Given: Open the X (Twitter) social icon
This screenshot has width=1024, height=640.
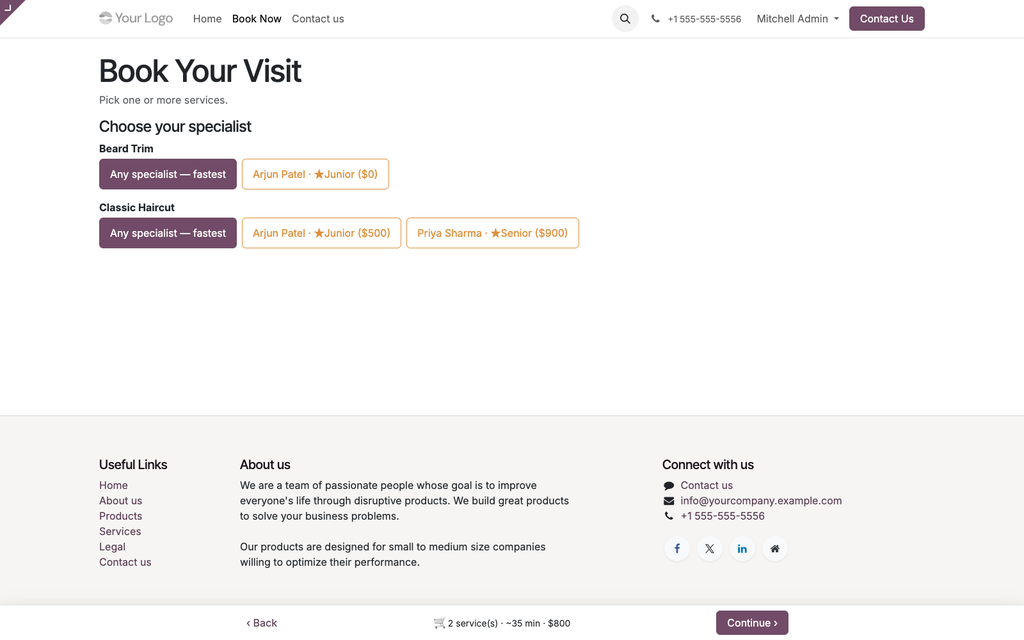Looking at the screenshot, I should click(x=709, y=549).
